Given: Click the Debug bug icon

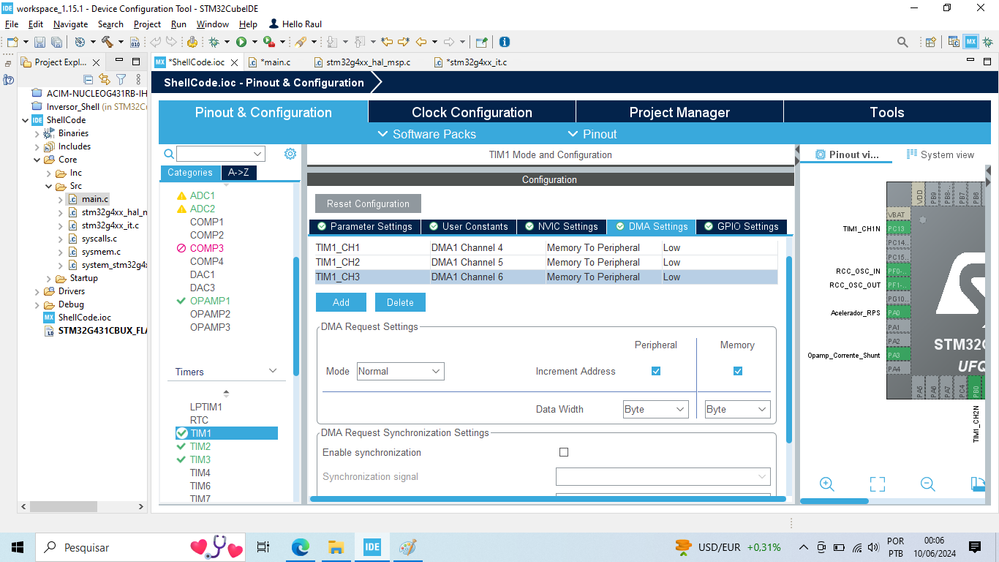Looking at the screenshot, I should pyautogui.click(x=214, y=42).
